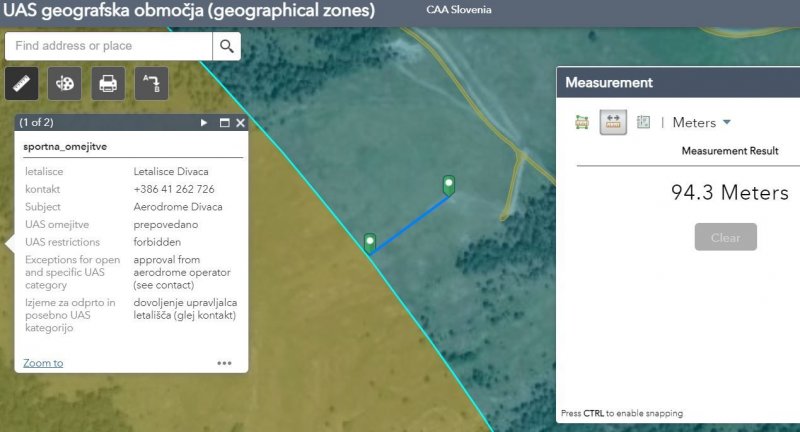This screenshot has height=432, width=800.
Task: Show next feature in popup
Action: coord(204,123)
